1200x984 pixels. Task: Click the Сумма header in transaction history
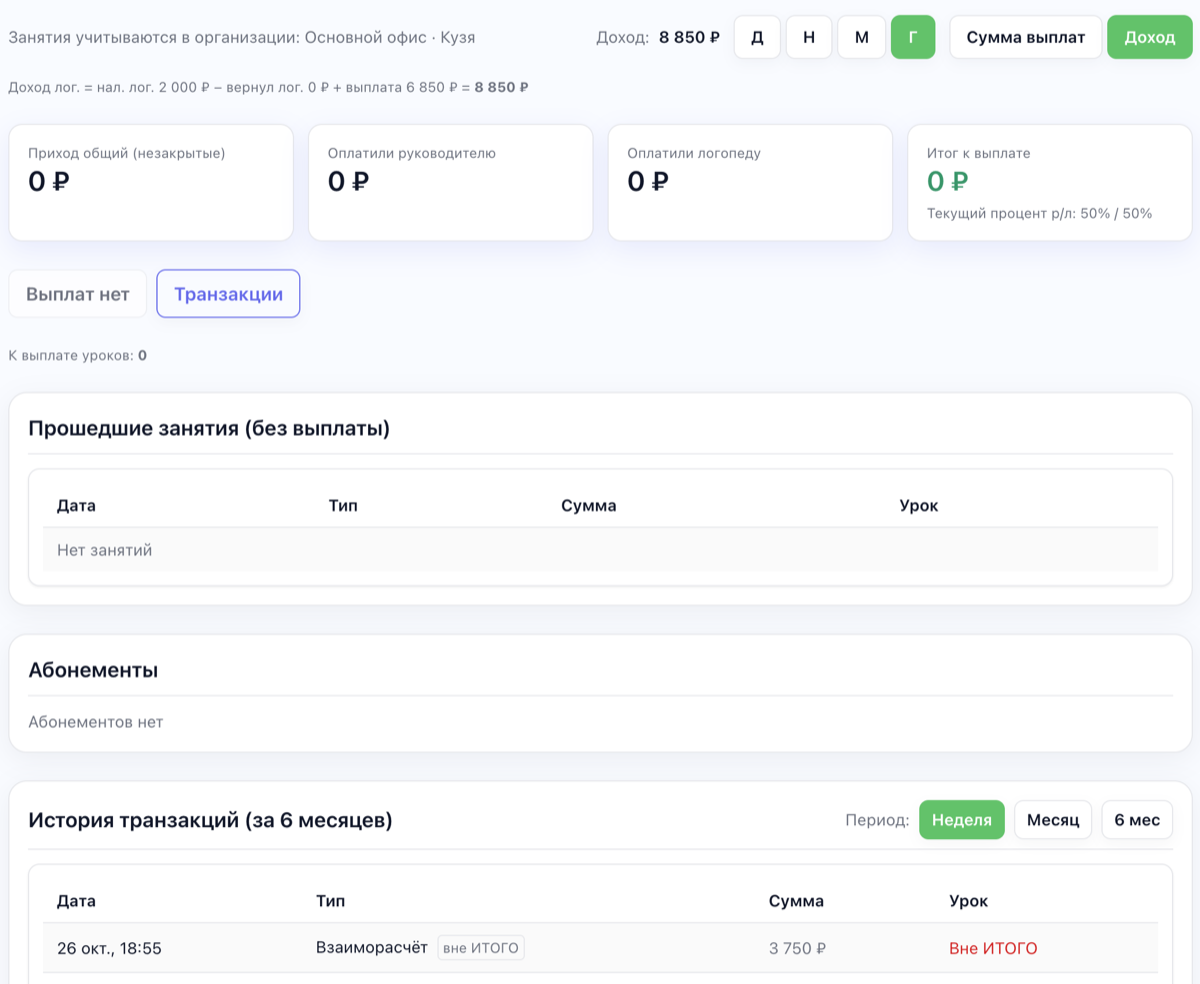click(x=796, y=901)
